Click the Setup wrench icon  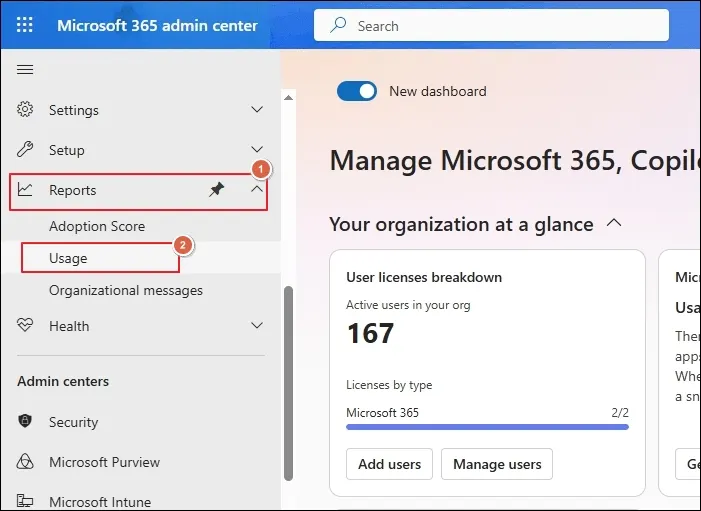[25, 149]
